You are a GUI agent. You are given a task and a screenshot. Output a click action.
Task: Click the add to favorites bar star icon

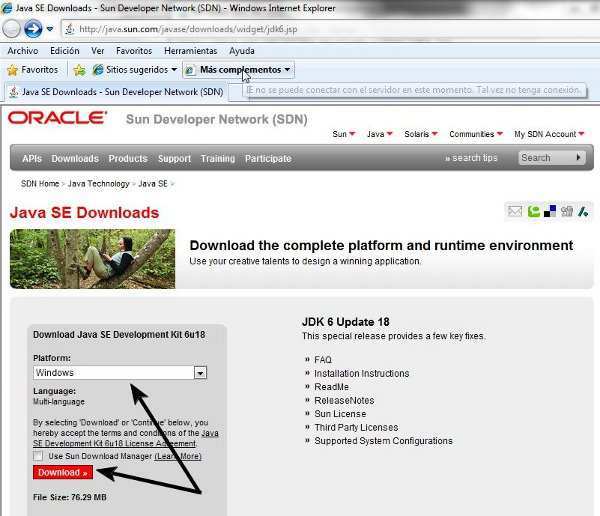tap(79, 70)
